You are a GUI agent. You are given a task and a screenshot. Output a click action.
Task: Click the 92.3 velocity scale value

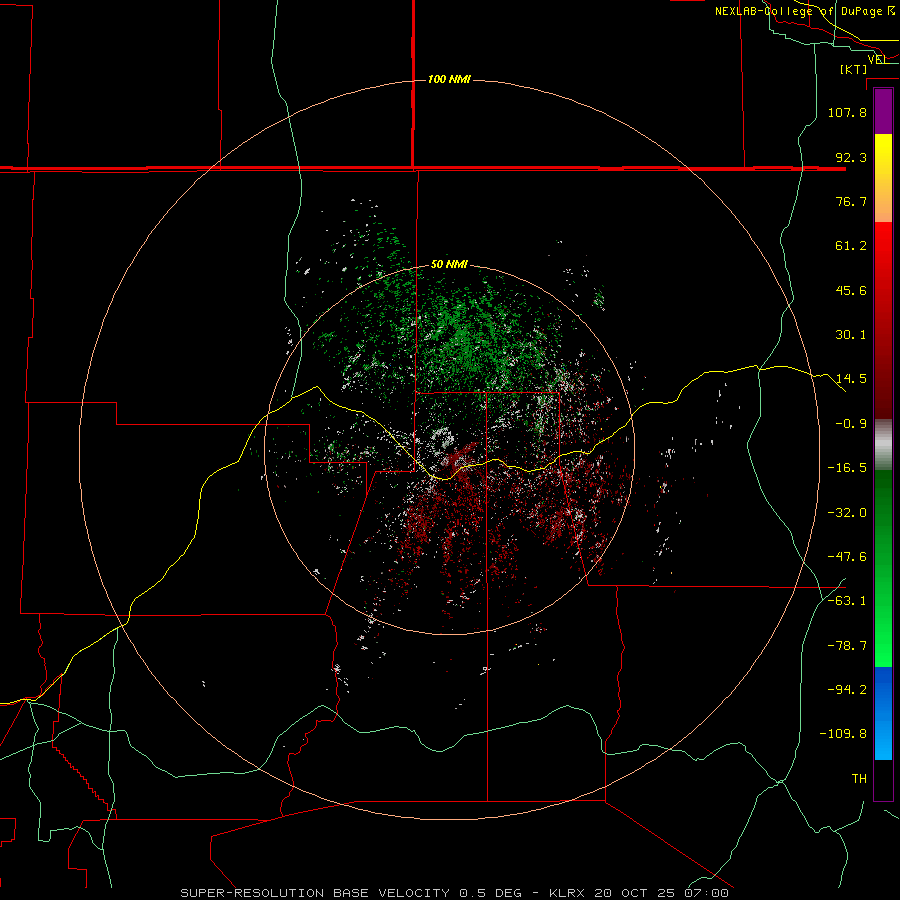(x=851, y=157)
